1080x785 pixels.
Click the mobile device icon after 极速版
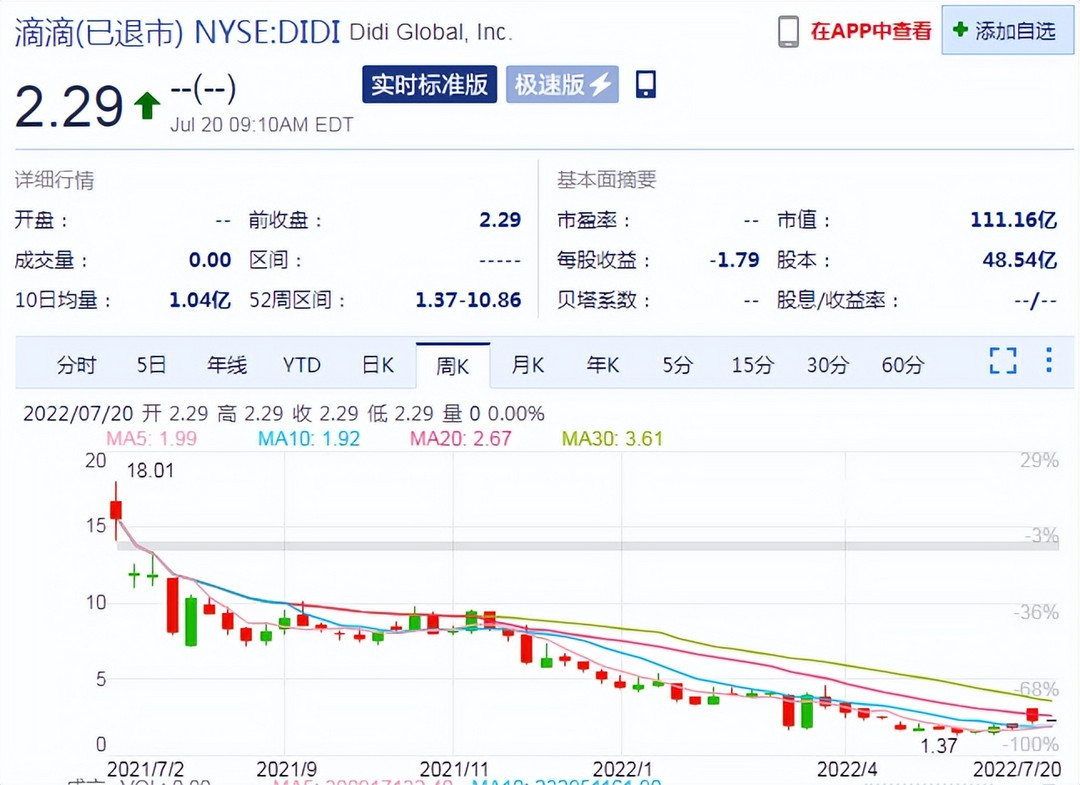[645, 84]
